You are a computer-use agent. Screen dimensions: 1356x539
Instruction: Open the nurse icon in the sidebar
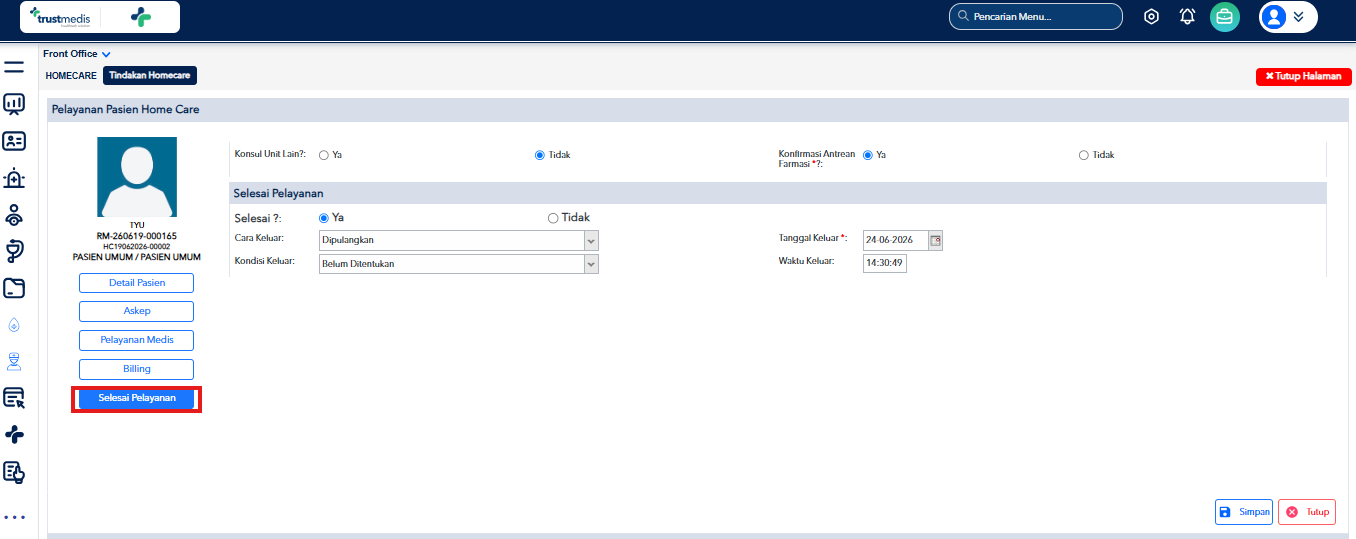tap(14, 361)
